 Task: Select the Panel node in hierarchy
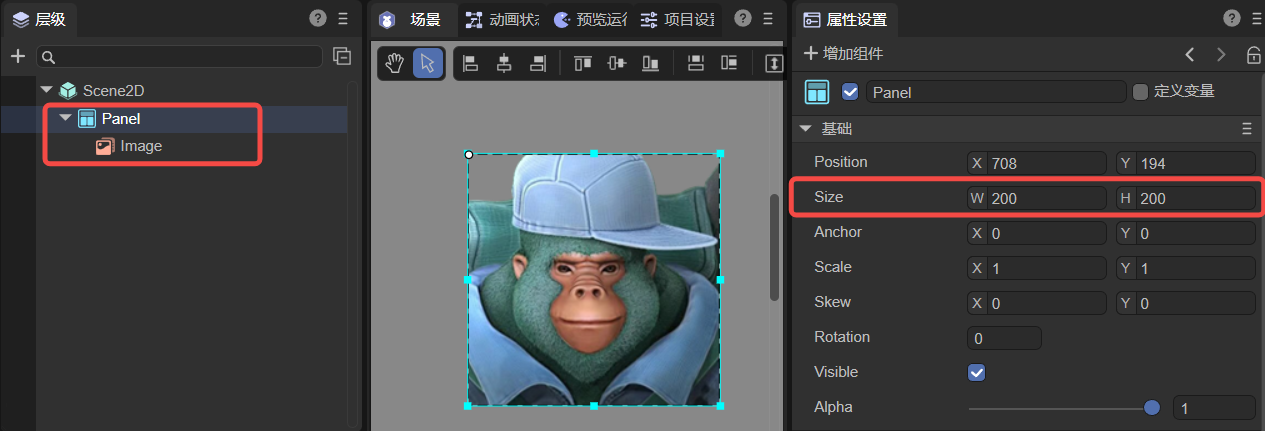click(x=121, y=118)
